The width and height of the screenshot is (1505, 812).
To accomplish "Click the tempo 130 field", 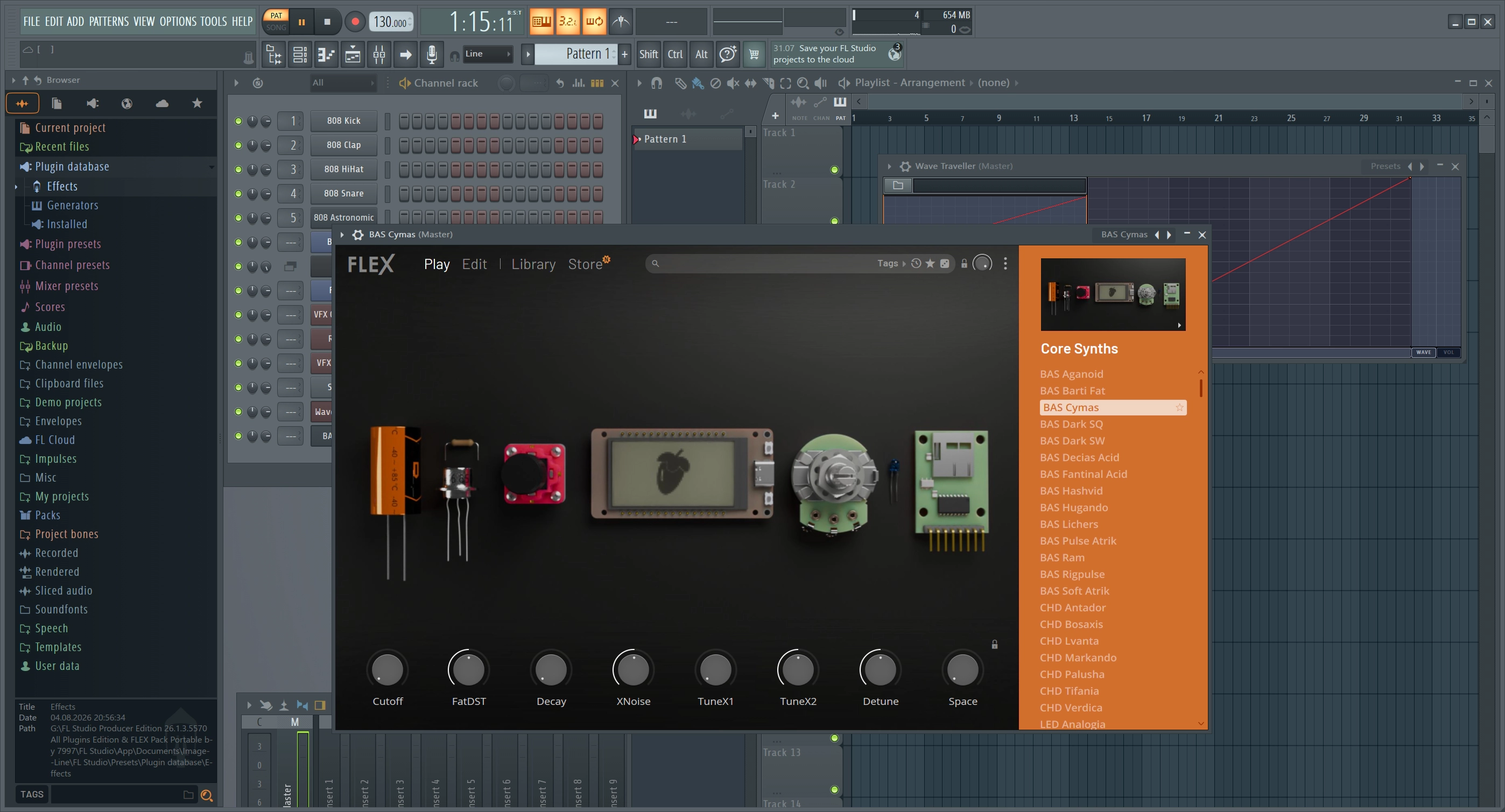I will point(391,22).
